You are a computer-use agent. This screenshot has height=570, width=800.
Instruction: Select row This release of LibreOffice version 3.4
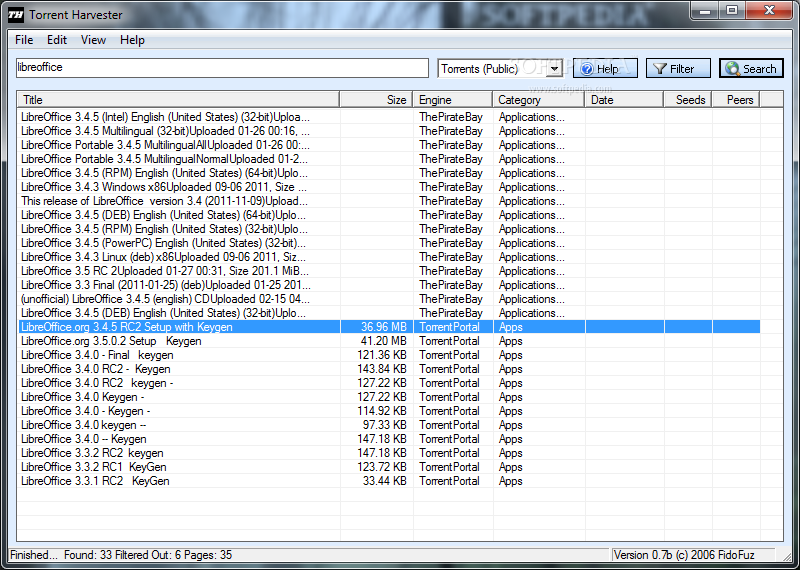[x=389, y=201]
